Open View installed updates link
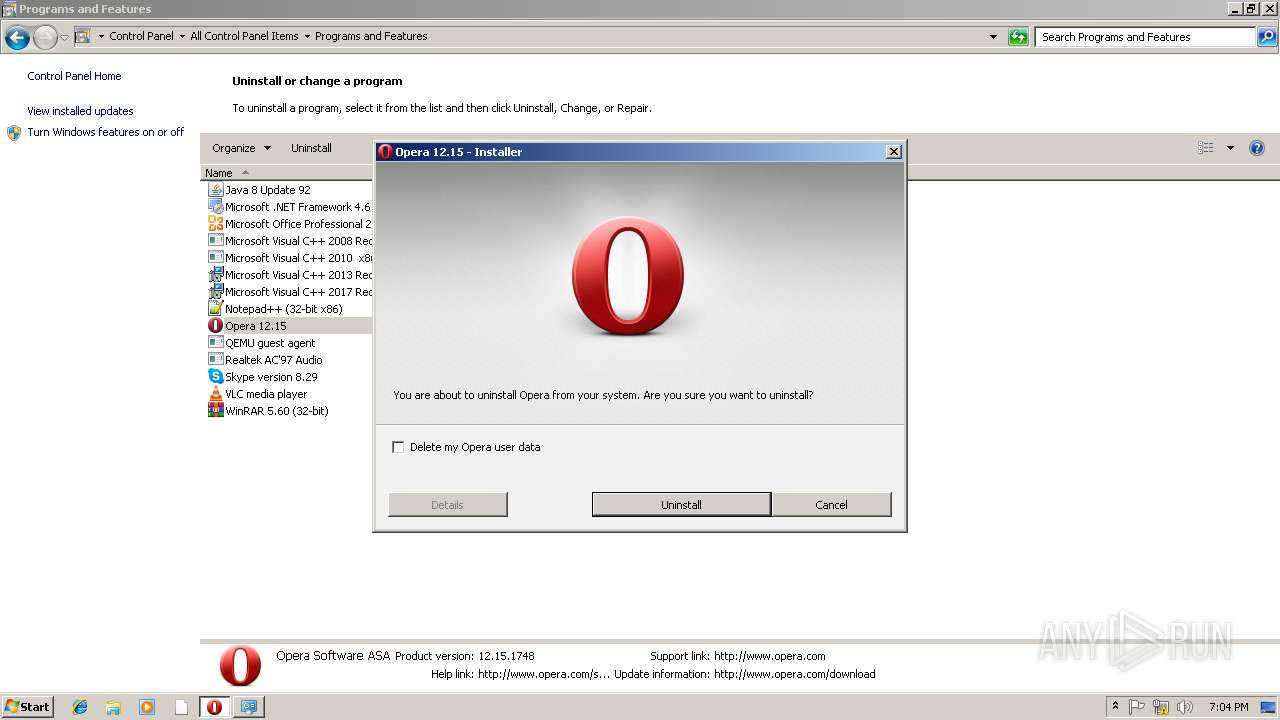This screenshot has width=1280, height=720. 80,111
